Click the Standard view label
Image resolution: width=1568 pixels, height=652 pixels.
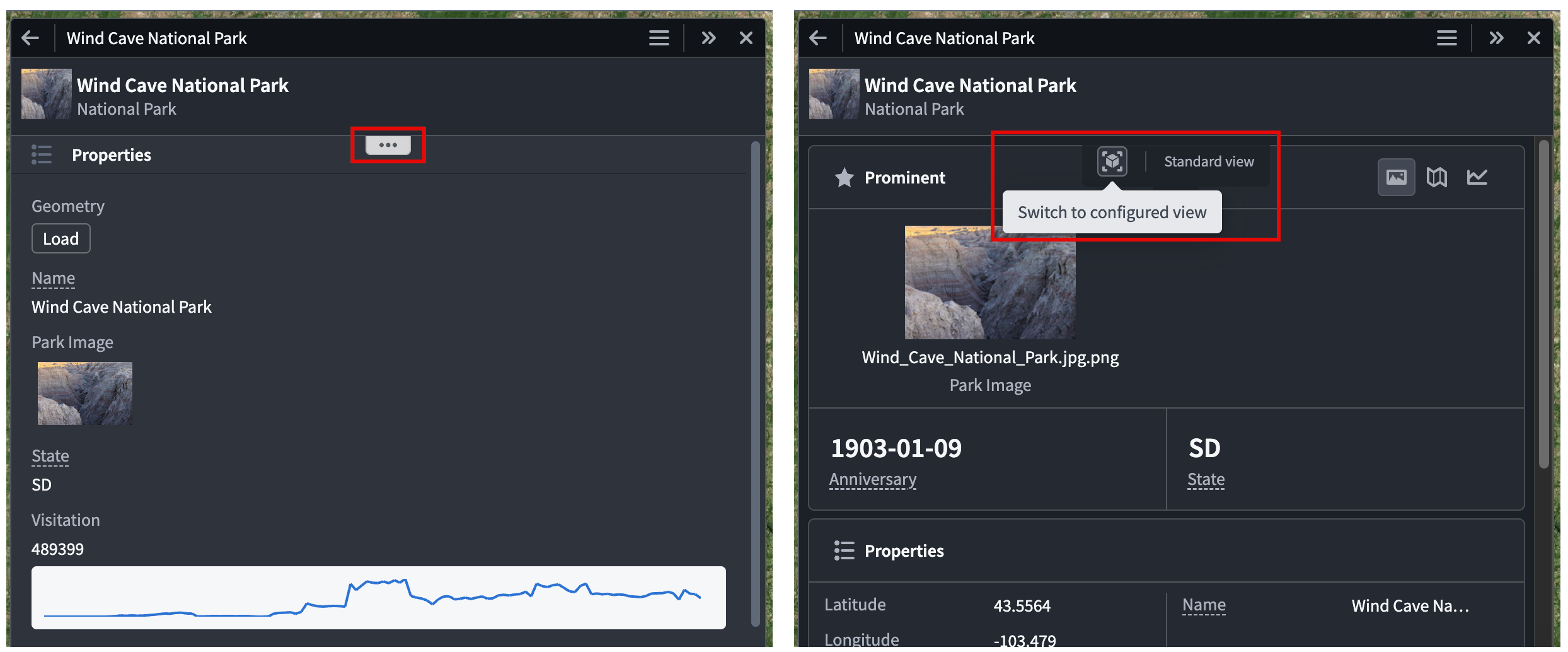click(1209, 161)
